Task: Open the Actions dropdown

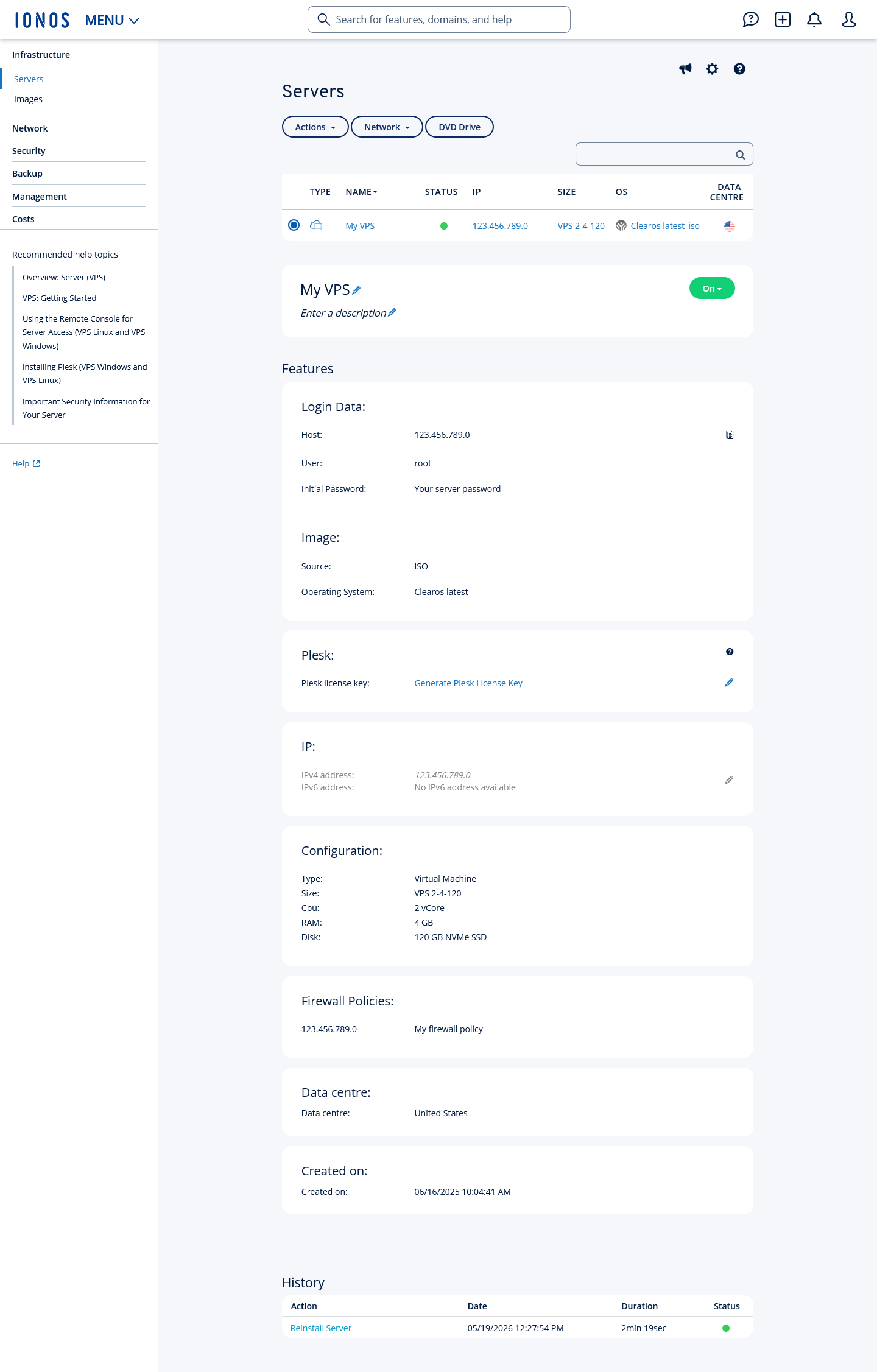Action: click(315, 127)
